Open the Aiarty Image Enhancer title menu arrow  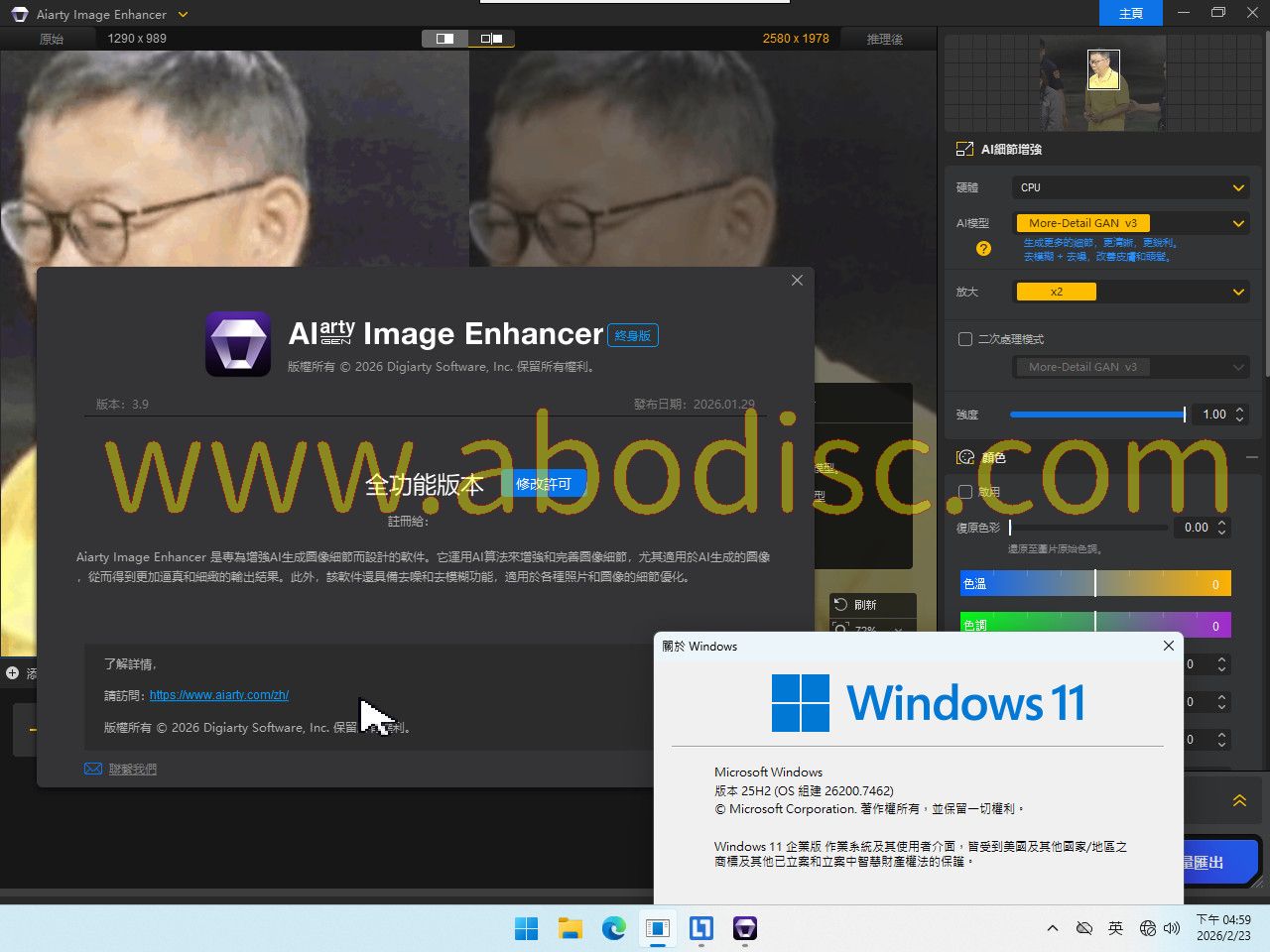point(183,15)
